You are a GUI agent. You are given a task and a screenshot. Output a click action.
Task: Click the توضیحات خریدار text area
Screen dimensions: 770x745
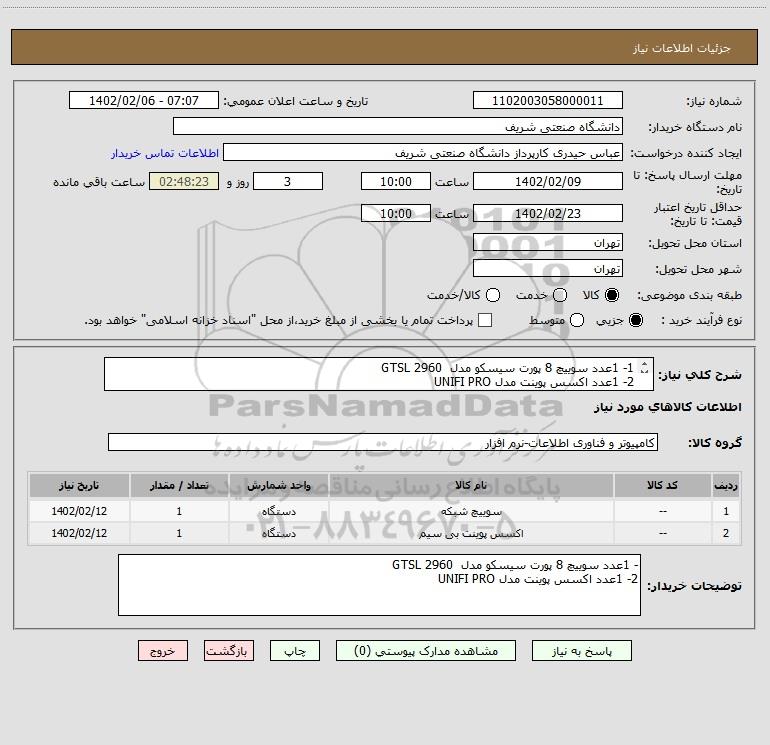pyautogui.click(x=379, y=585)
